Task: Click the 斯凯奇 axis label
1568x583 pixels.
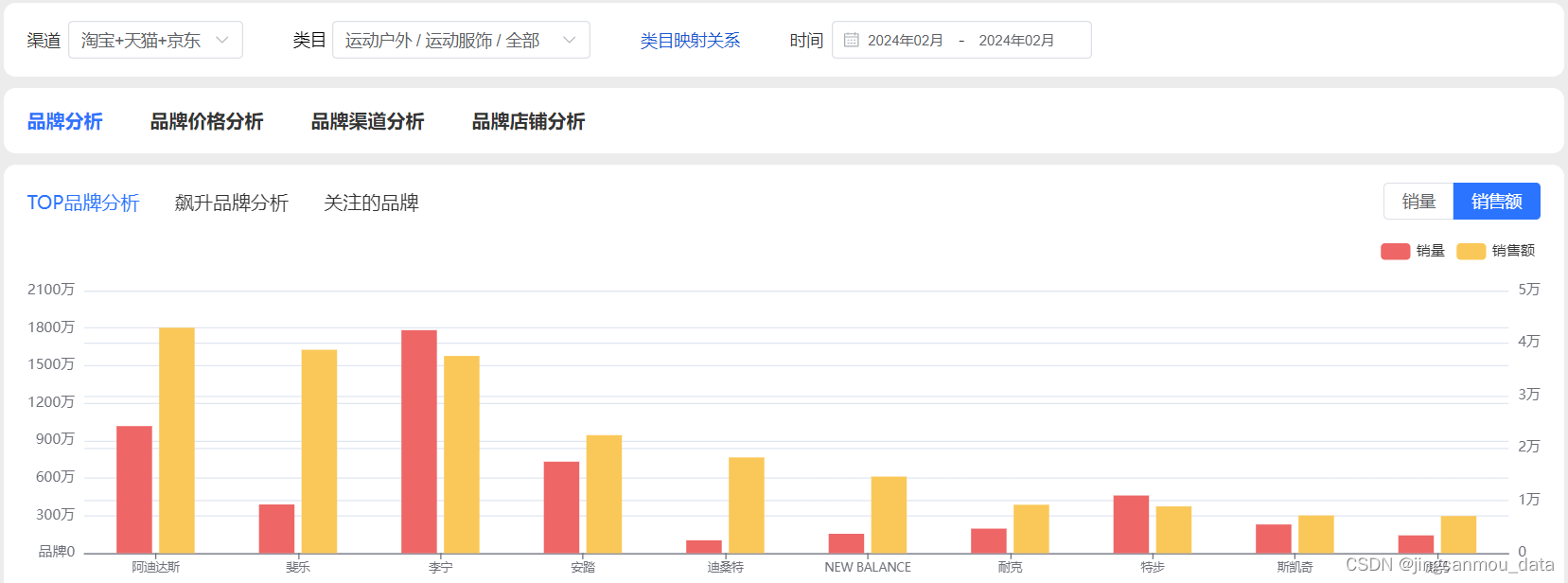Action: point(1295,567)
